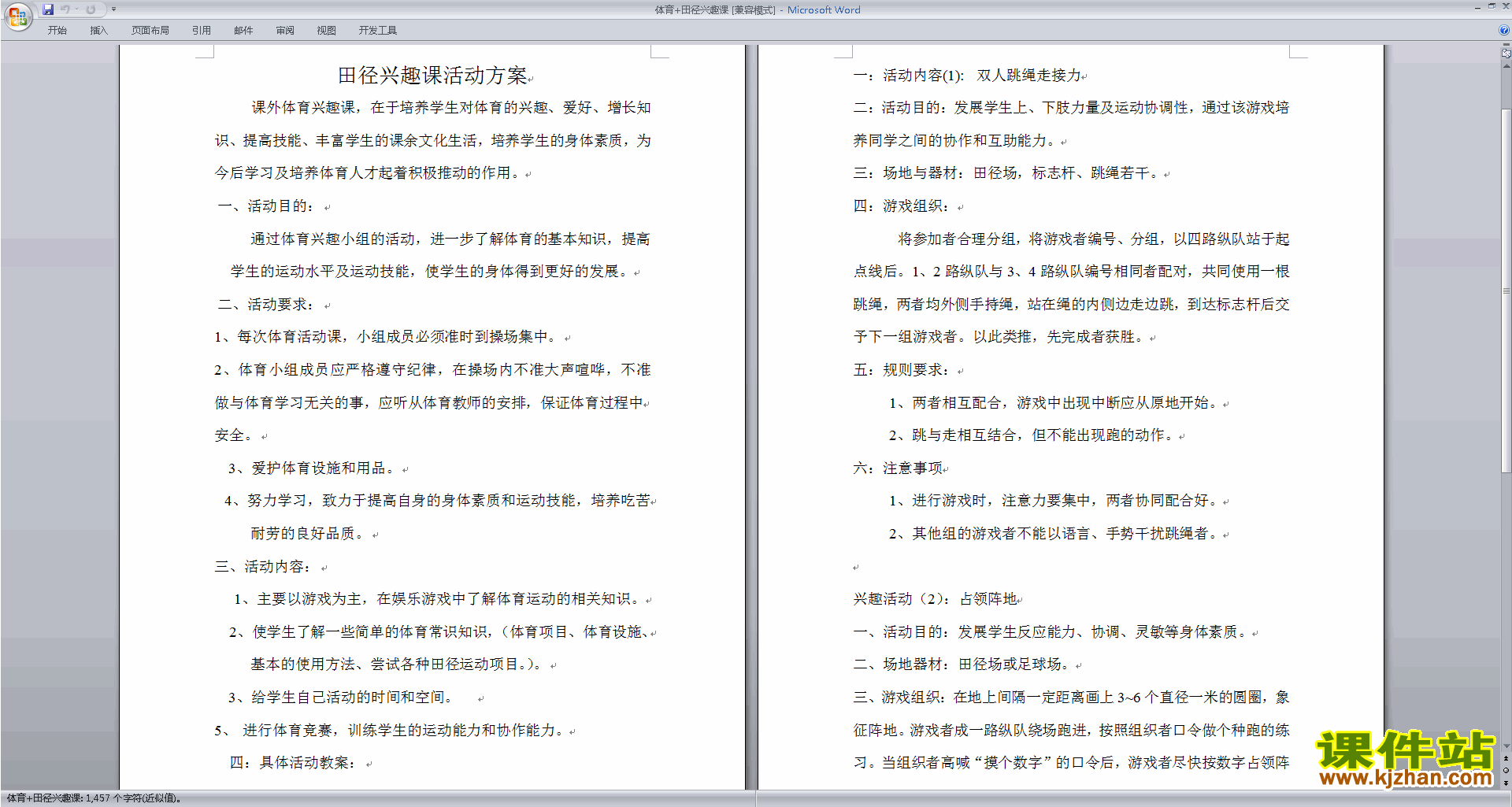Open the round Office button menu
The height and width of the screenshot is (807, 1512).
coord(17,16)
